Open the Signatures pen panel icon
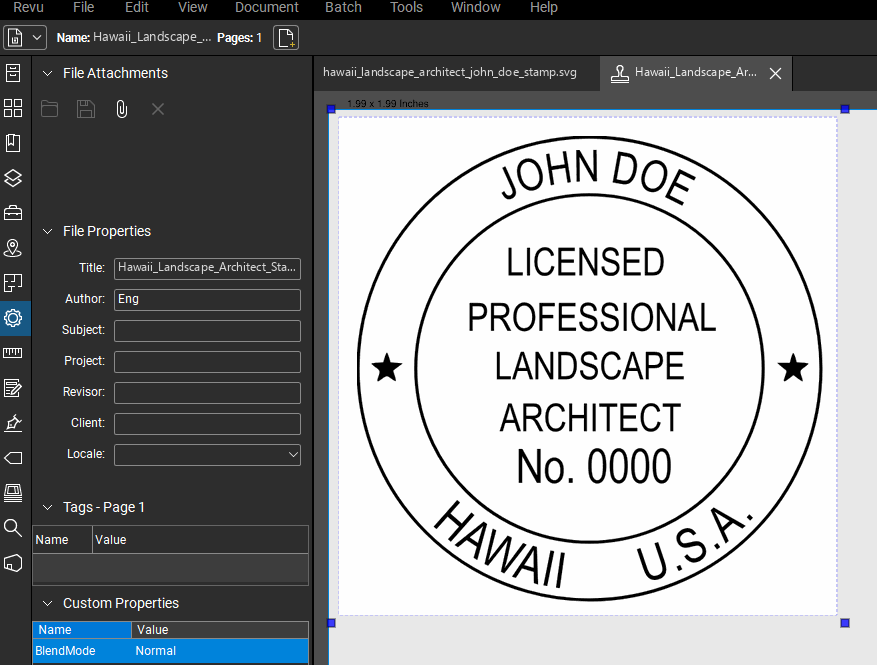 point(13,423)
